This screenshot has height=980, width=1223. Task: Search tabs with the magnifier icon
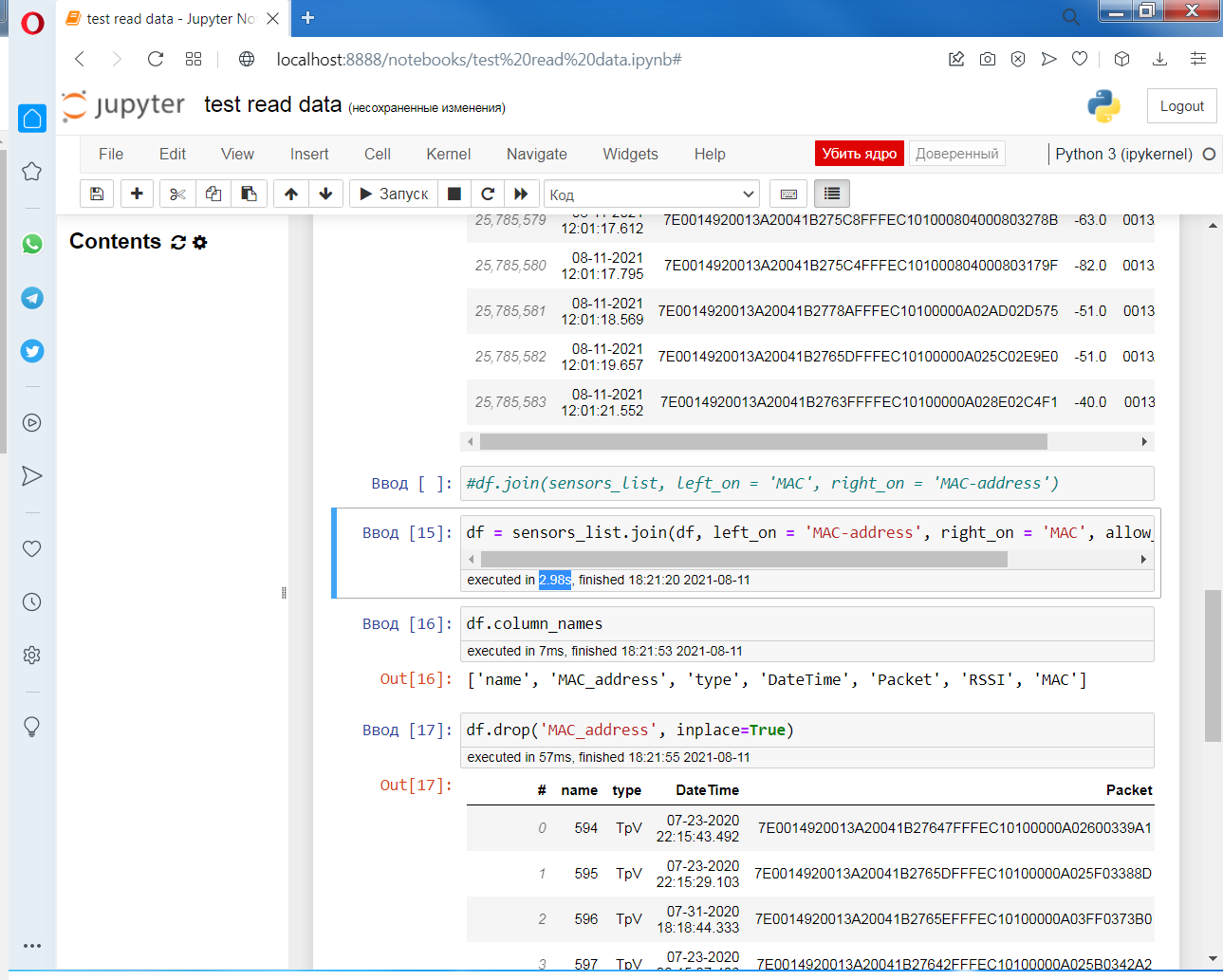1070,17
